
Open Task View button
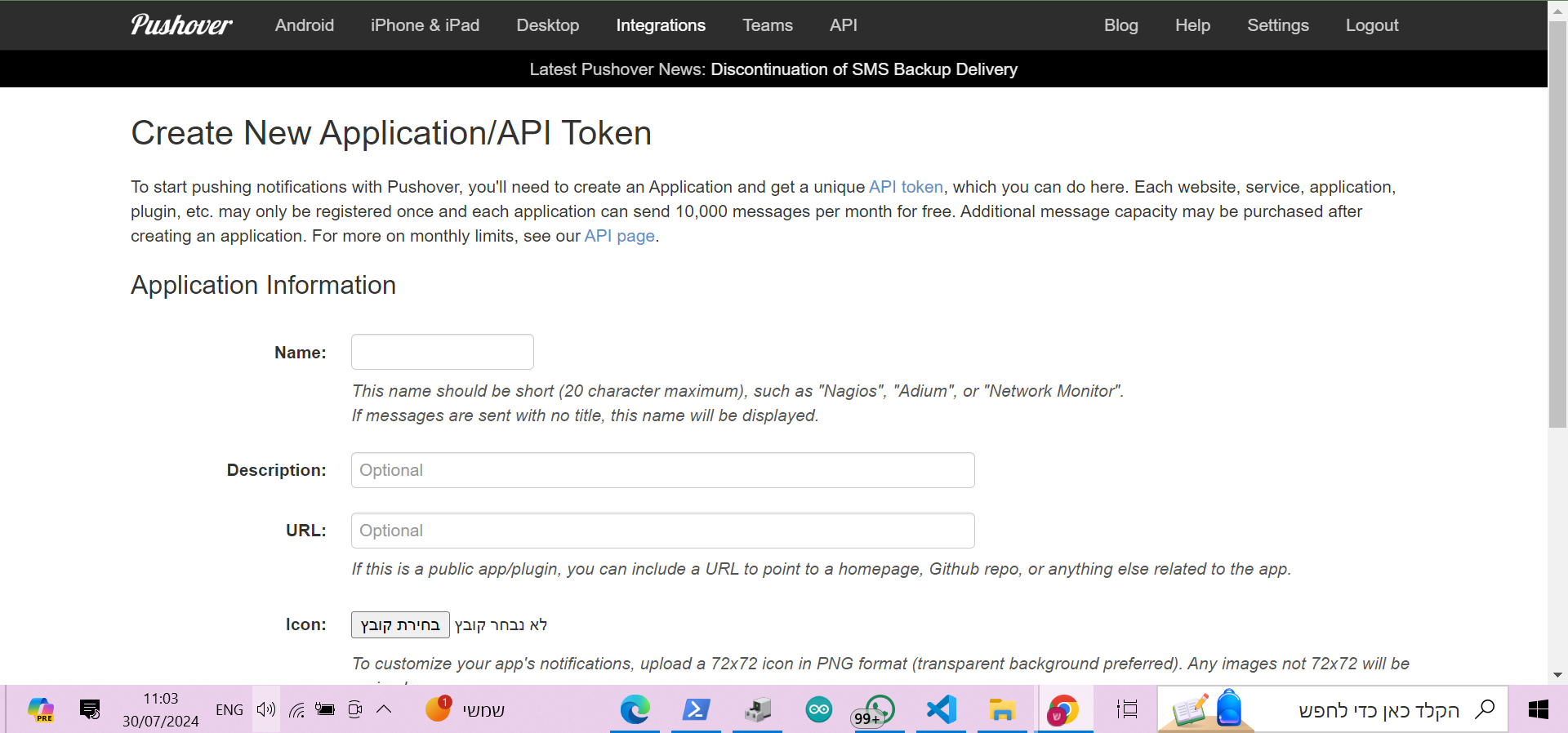tap(1128, 709)
